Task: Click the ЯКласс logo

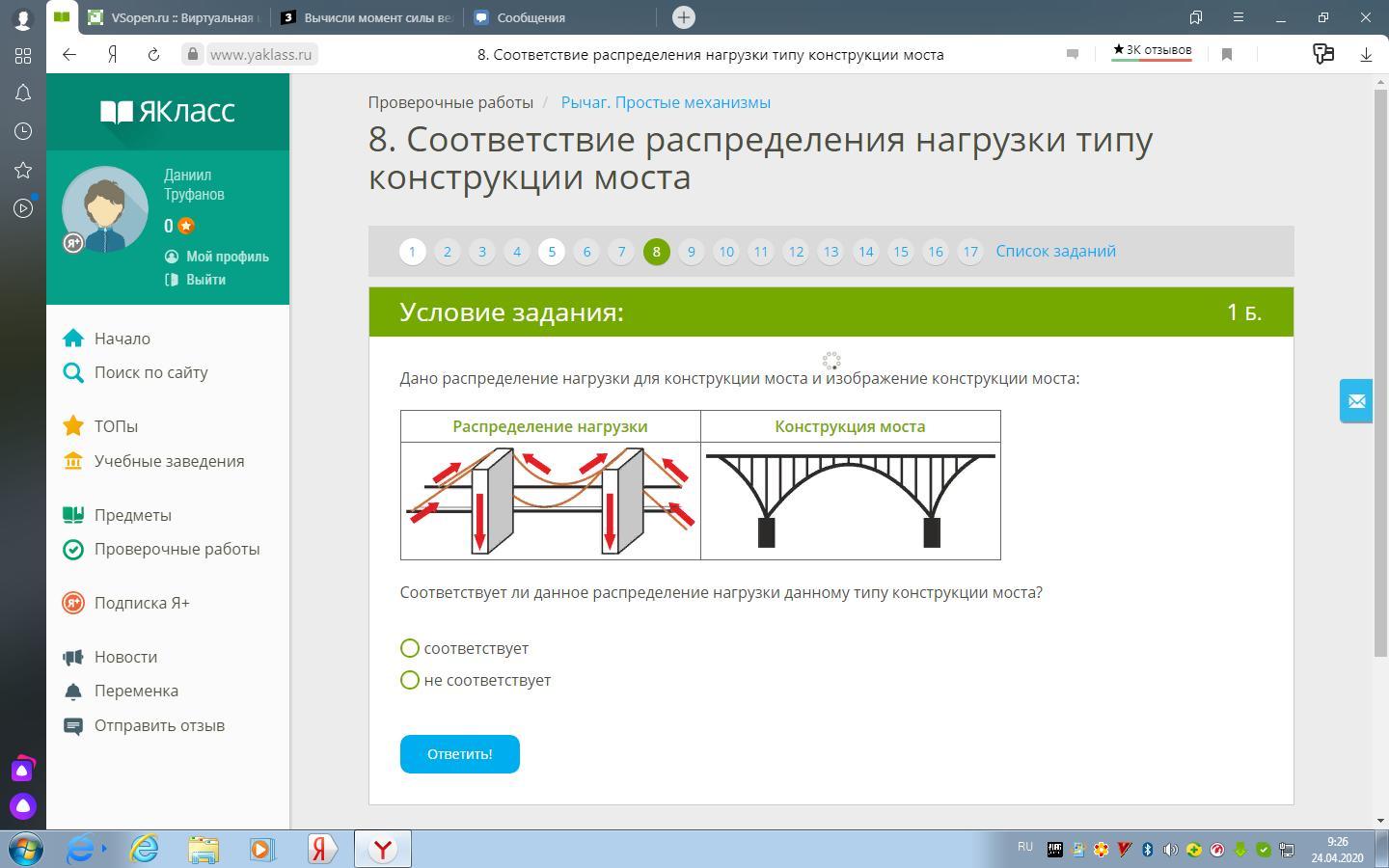Action: click(168, 112)
